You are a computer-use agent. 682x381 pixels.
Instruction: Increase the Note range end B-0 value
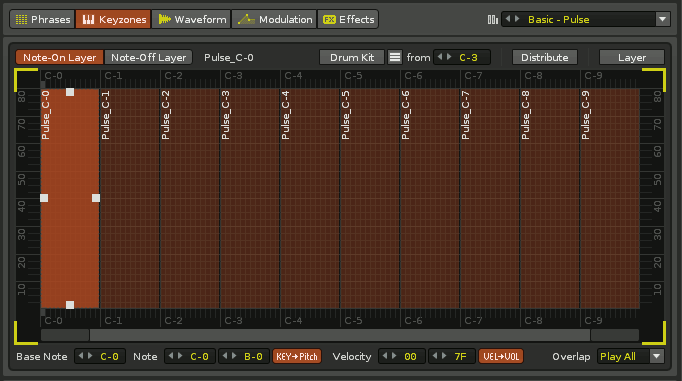234,356
